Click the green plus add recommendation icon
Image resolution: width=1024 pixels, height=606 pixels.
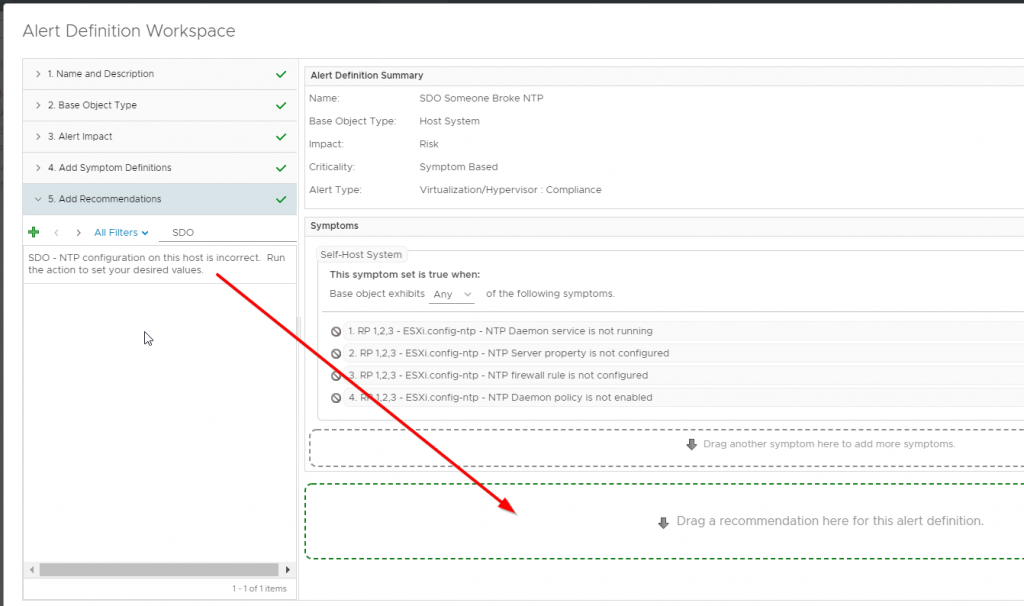pyautogui.click(x=34, y=232)
